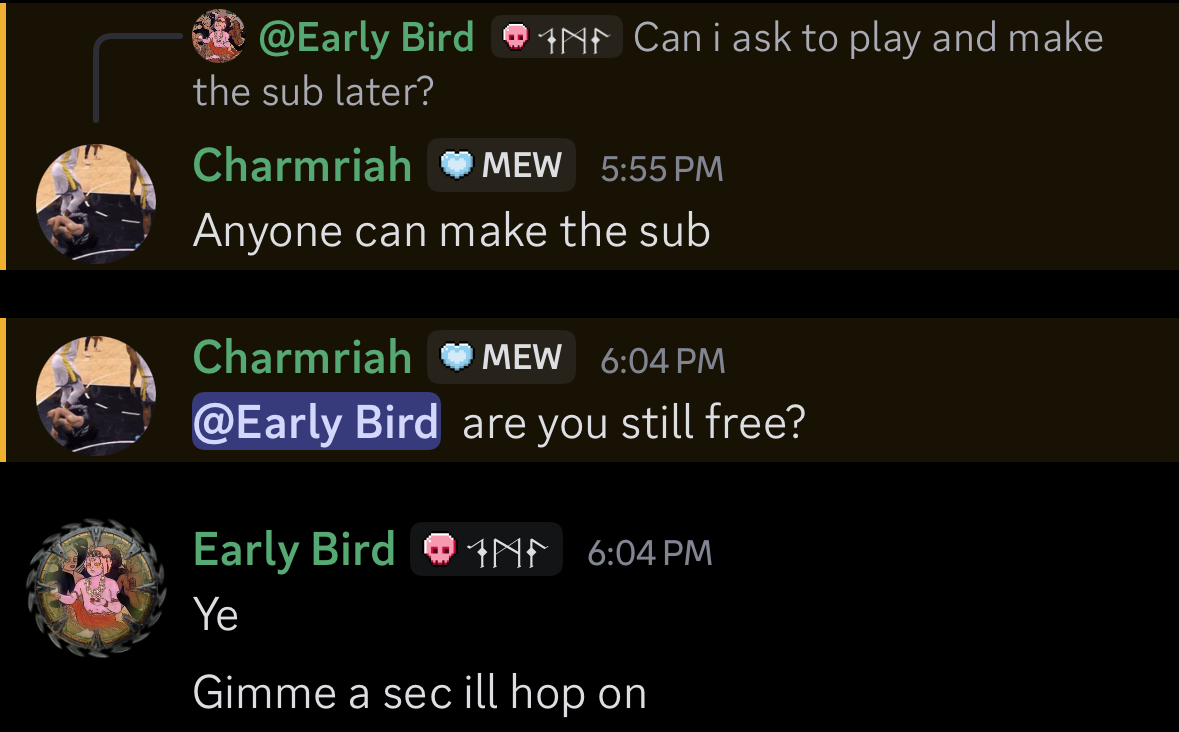Select the 'Gimme a sec ill hop on' message
Image resolution: width=1179 pixels, height=732 pixels.
(420, 692)
